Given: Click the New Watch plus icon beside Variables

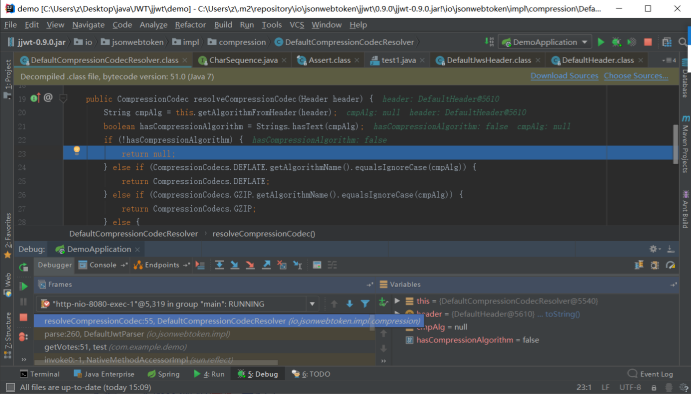Looking at the screenshot, I should click(383, 302).
